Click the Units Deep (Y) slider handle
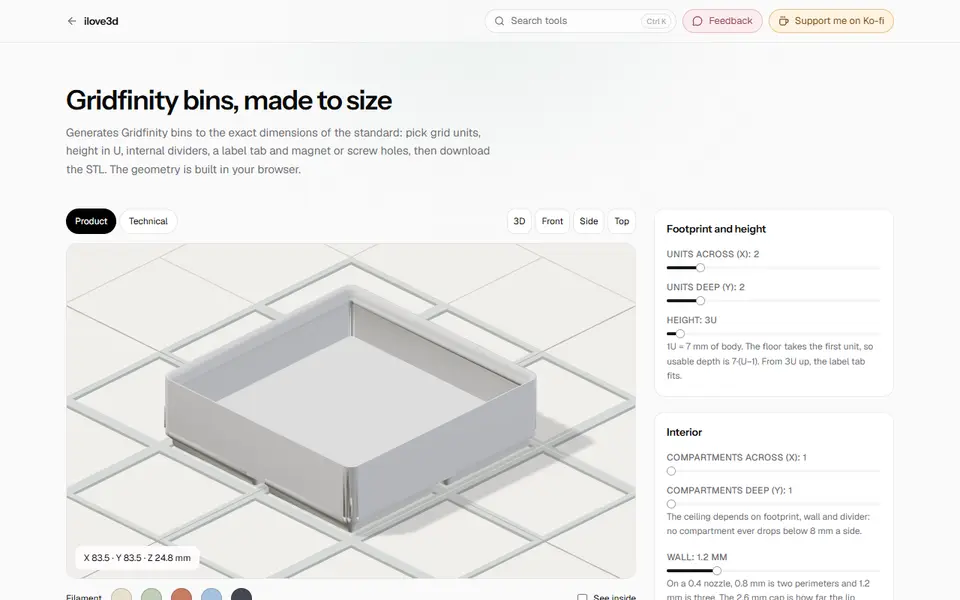Screen dimensions: 960x600 (x=700, y=301)
